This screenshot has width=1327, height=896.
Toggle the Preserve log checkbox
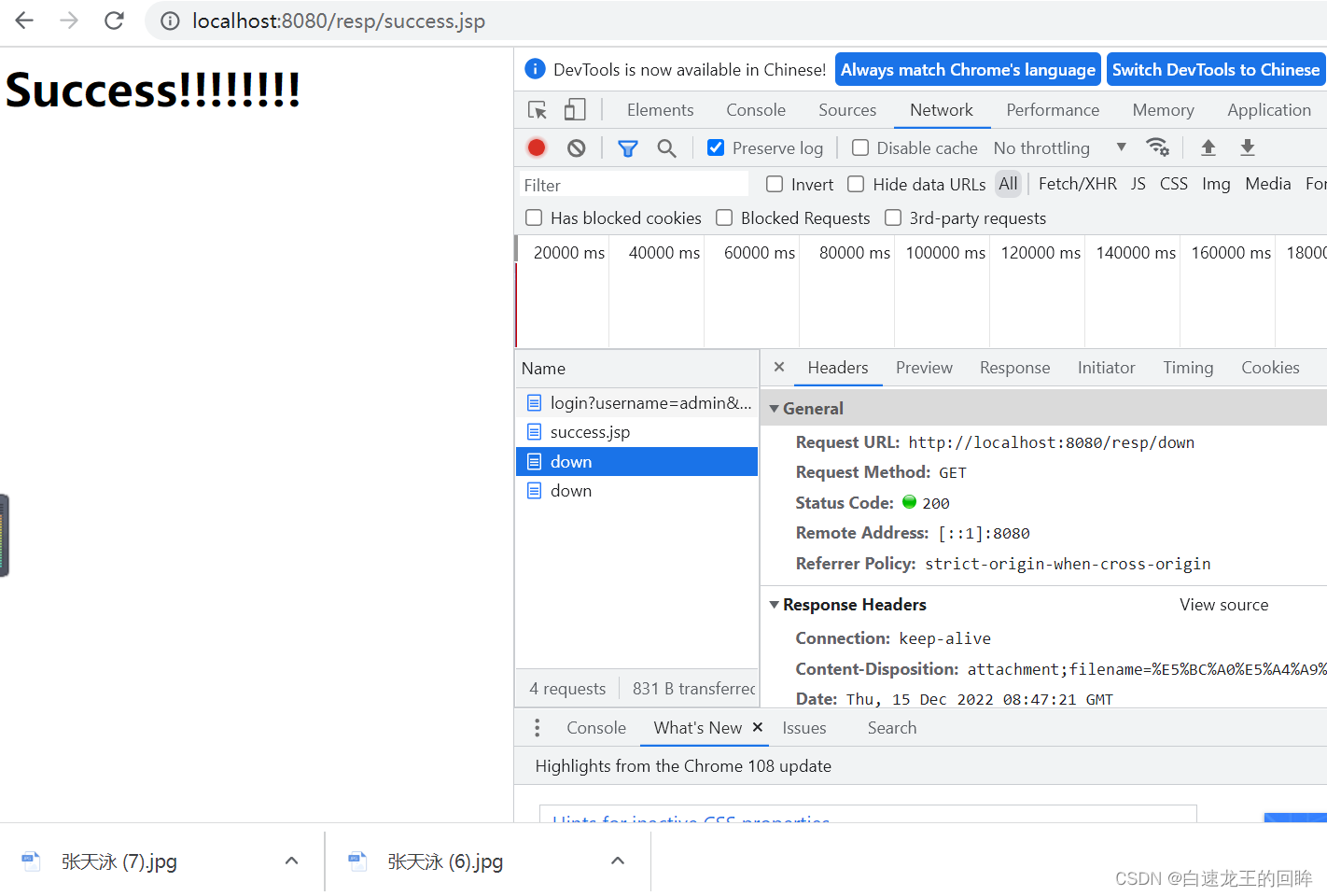point(716,147)
